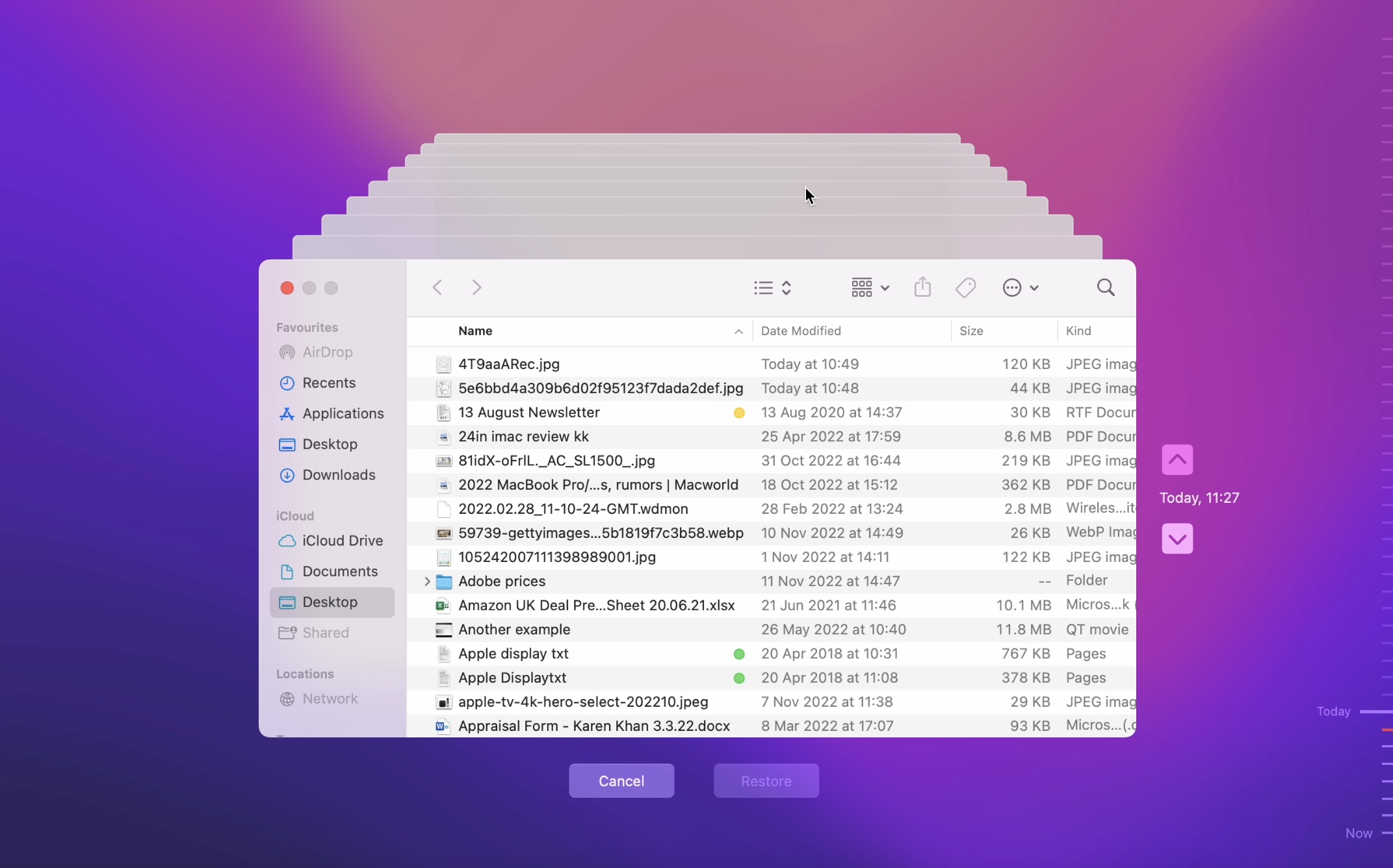The height and width of the screenshot is (868, 1393).
Task: Click the Cancel button
Action: 621,781
